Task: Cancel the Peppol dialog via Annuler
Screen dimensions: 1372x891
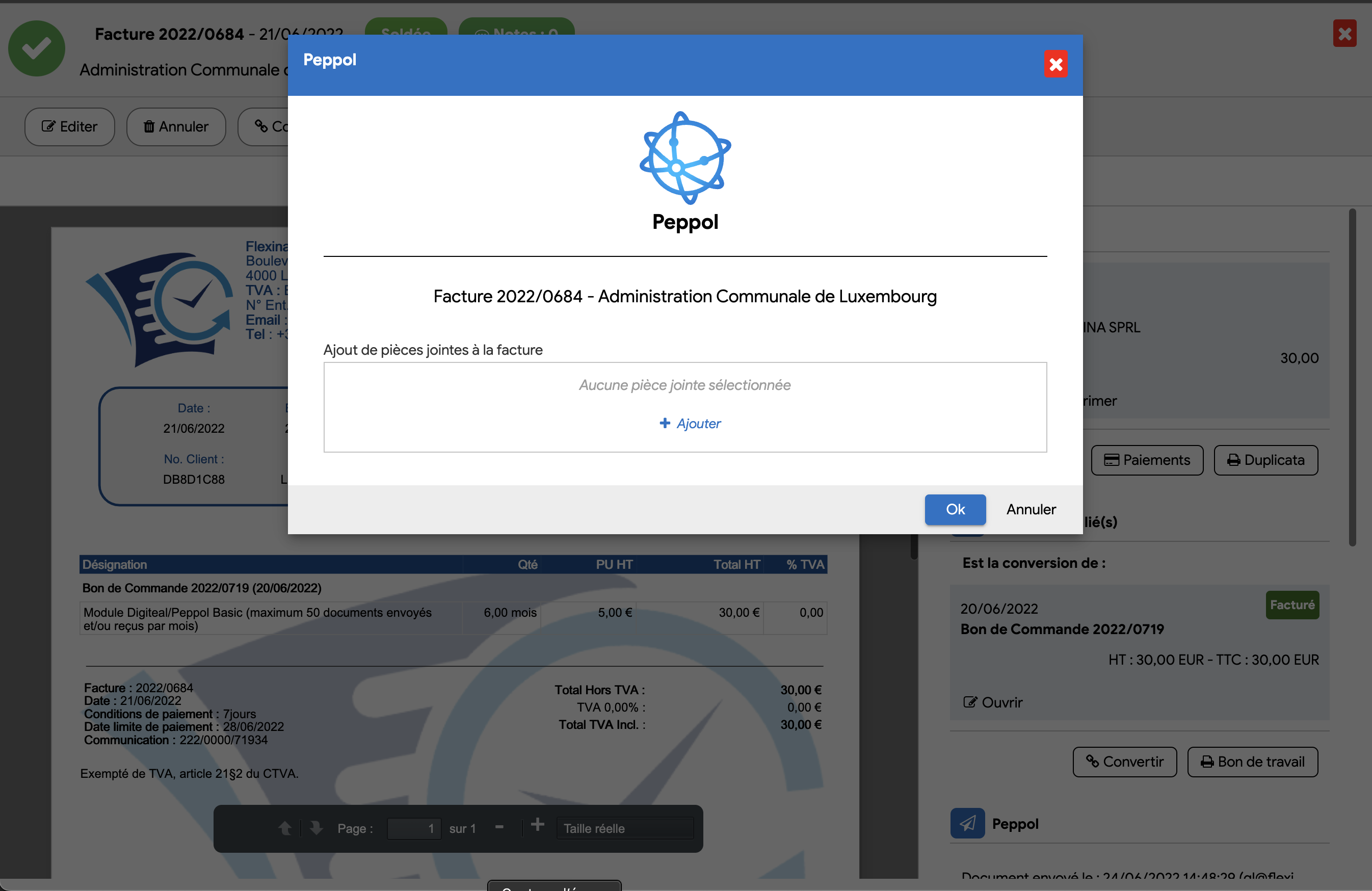Action: coord(1032,509)
